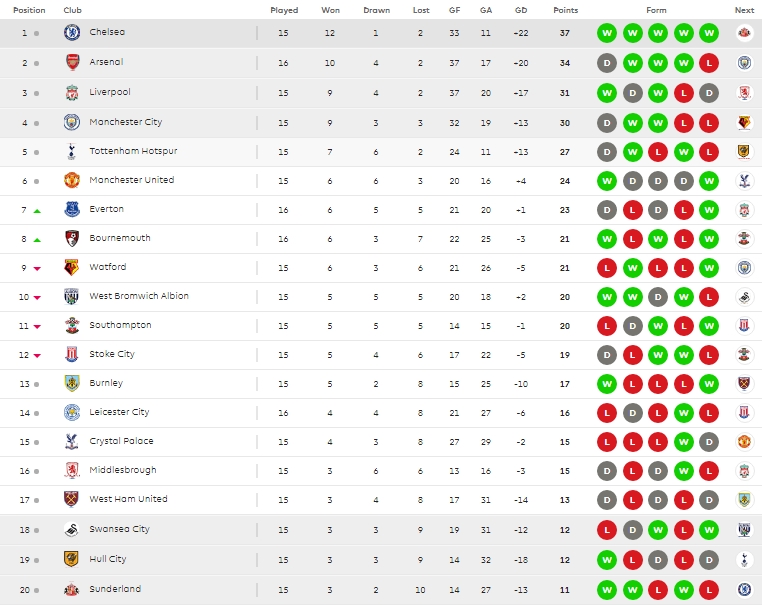Image resolution: width=762 pixels, height=605 pixels.
Task: Click the Chelsea club crest icon
Action: (72, 33)
